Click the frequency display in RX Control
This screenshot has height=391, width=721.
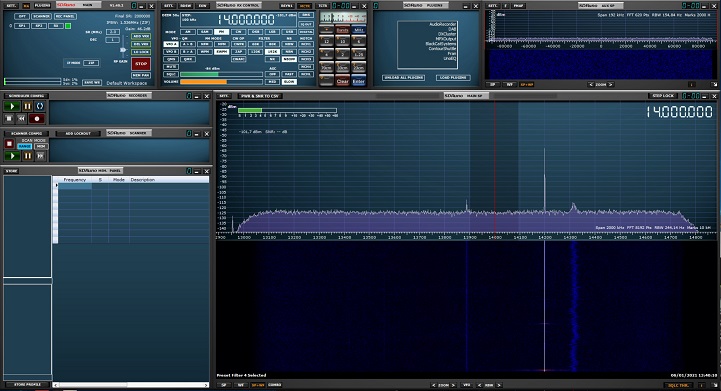[x=246, y=20]
